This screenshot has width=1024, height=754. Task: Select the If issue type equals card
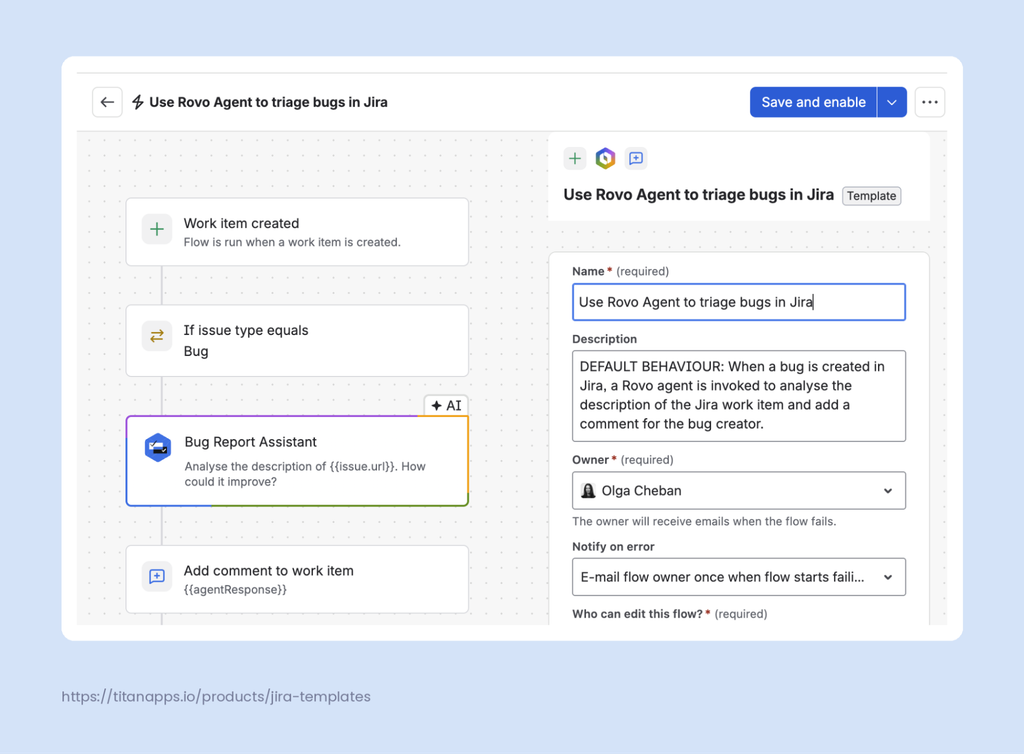[297, 340]
